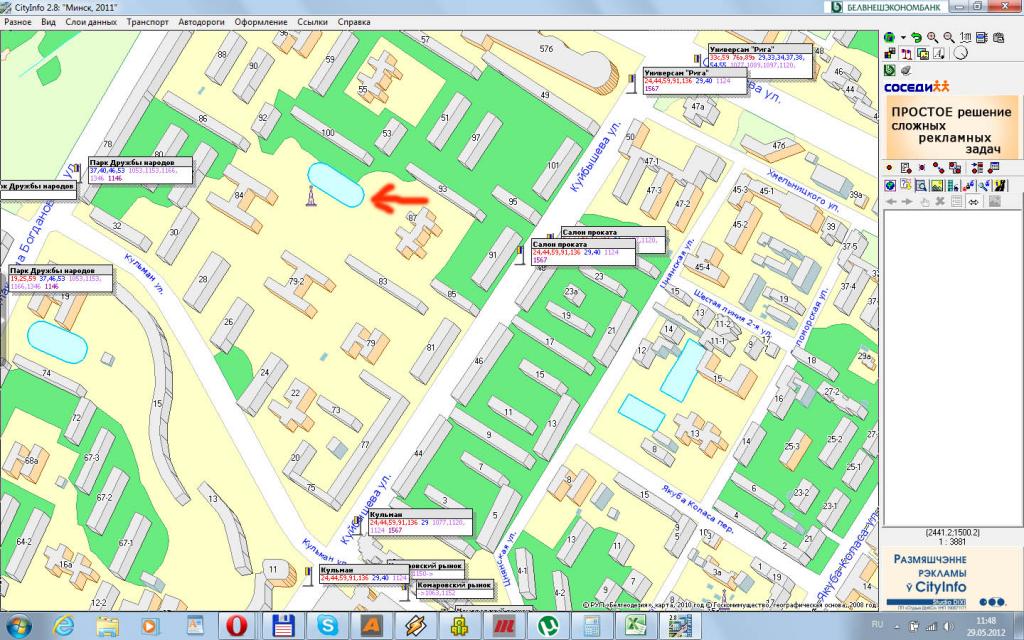Click the colored squares layers icon
Screen dimensions: 1024x640
coord(889,54)
